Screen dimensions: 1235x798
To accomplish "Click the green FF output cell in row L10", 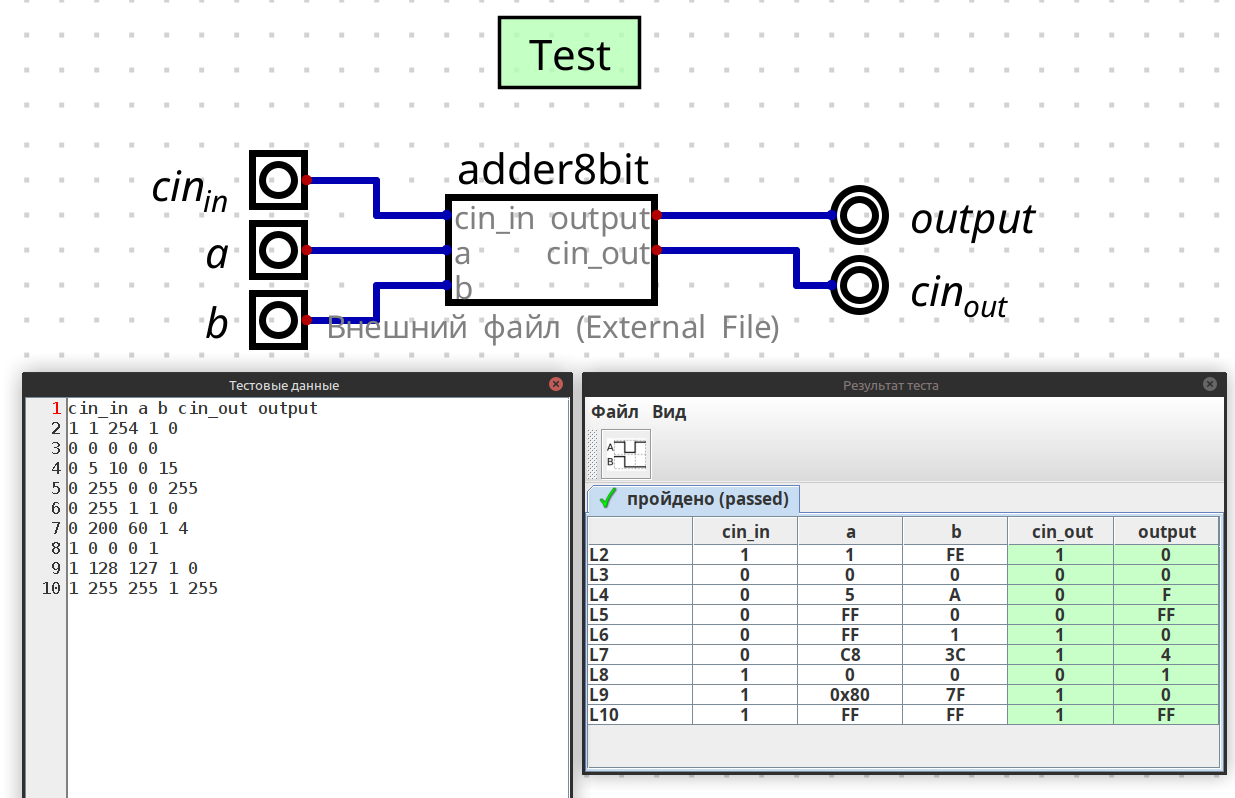I will pos(1166,714).
